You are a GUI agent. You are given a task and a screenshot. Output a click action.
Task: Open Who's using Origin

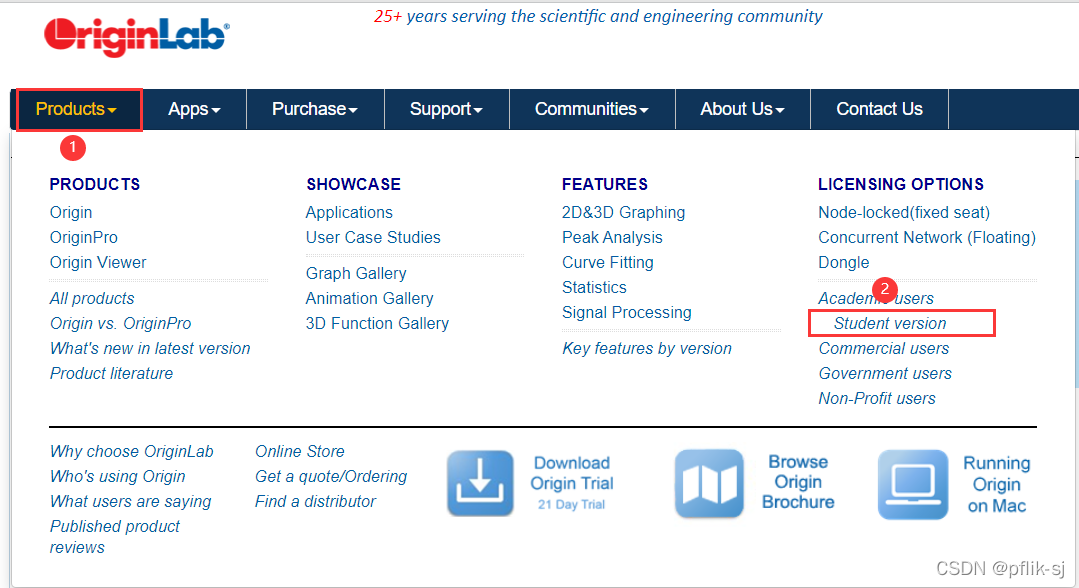[x=118, y=476]
